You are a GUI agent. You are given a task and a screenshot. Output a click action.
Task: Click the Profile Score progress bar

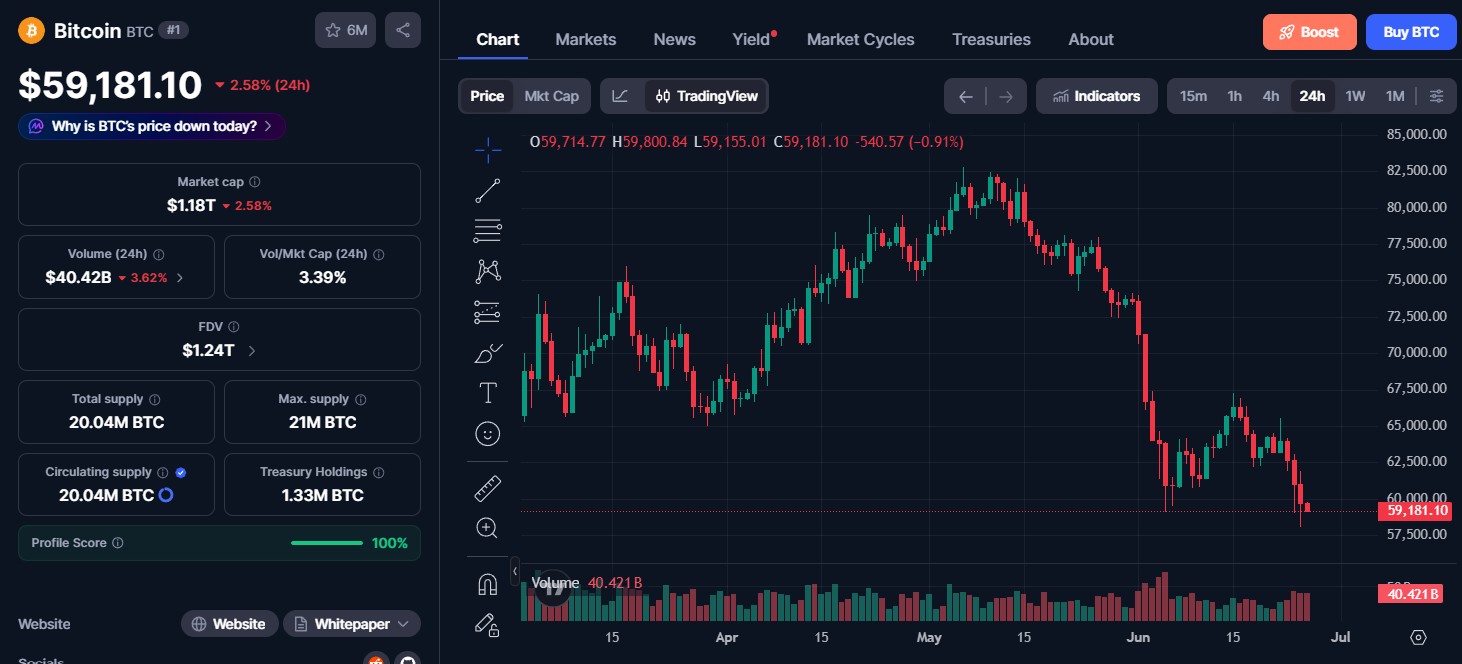[327, 543]
